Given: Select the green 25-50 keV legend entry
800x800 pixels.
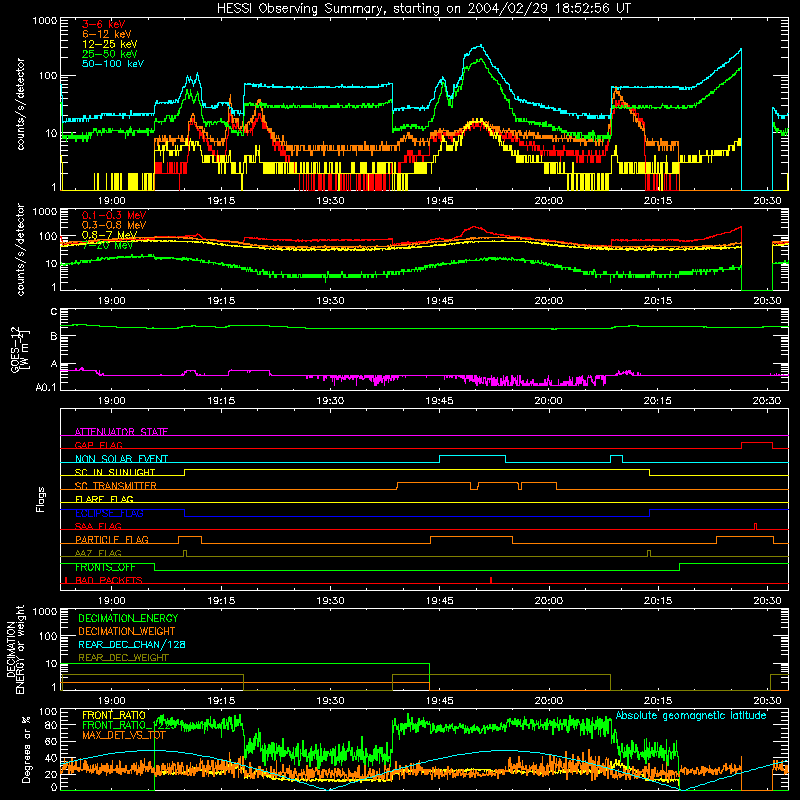Looking at the screenshot, I should (x=110, y=54).
